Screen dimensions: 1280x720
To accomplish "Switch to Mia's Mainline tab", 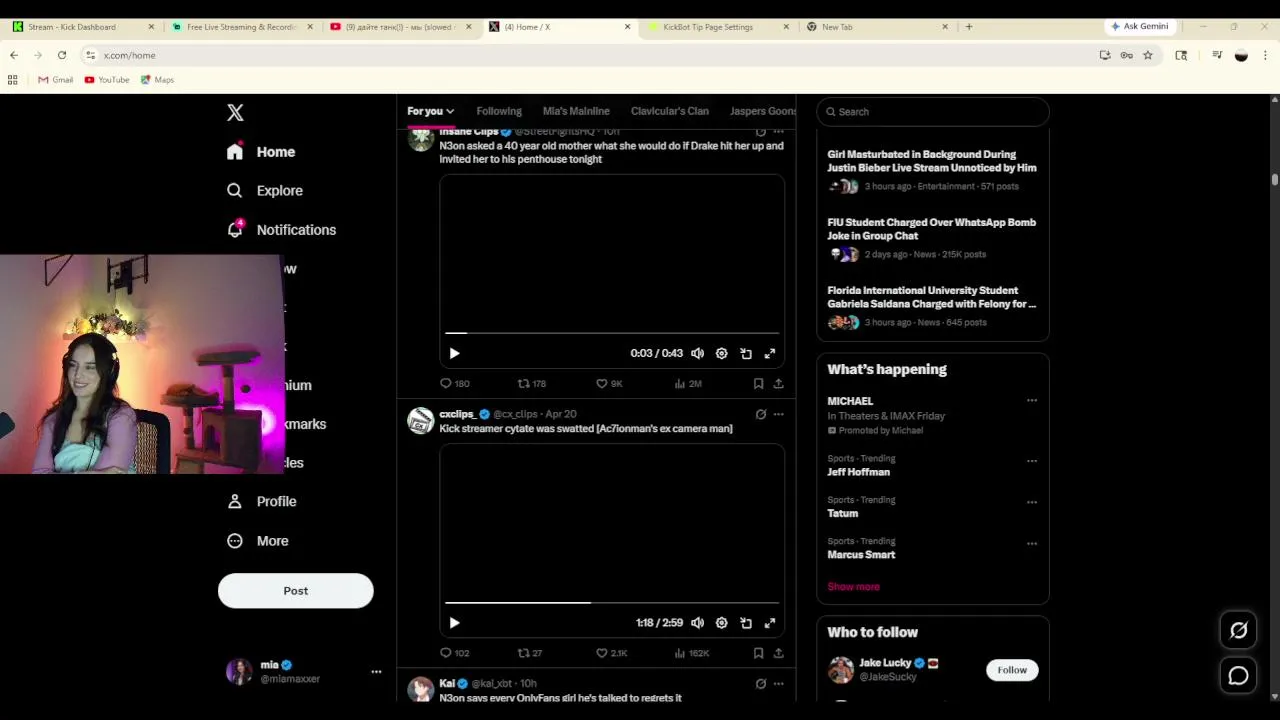I will [576, 111].
